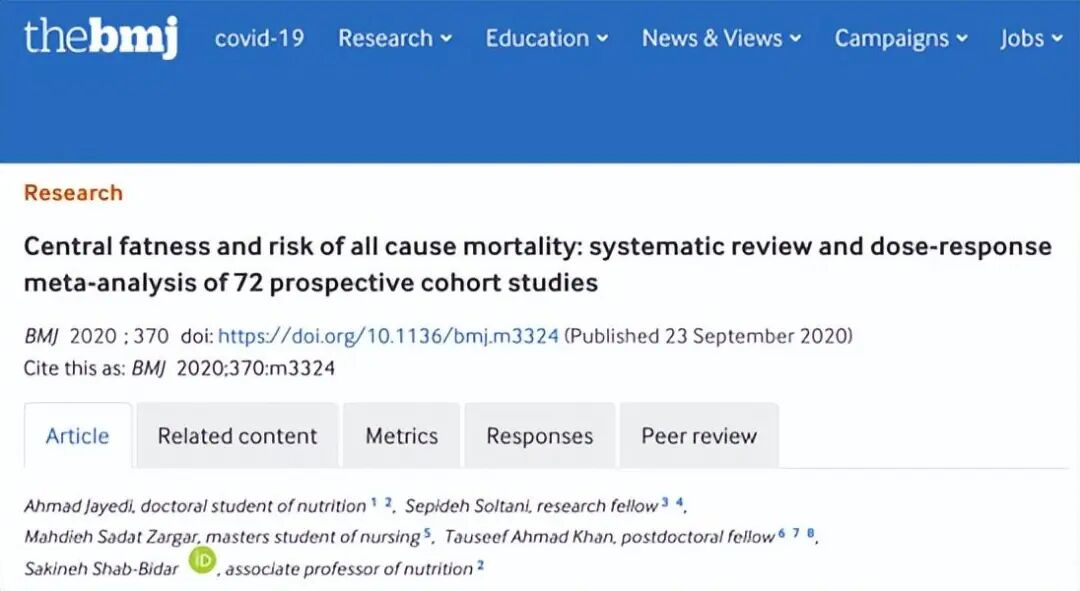Open the ORCID icon beside Sakineh Shab-Bidar
The image size is (1080, 591).
[x=202, y=561]
